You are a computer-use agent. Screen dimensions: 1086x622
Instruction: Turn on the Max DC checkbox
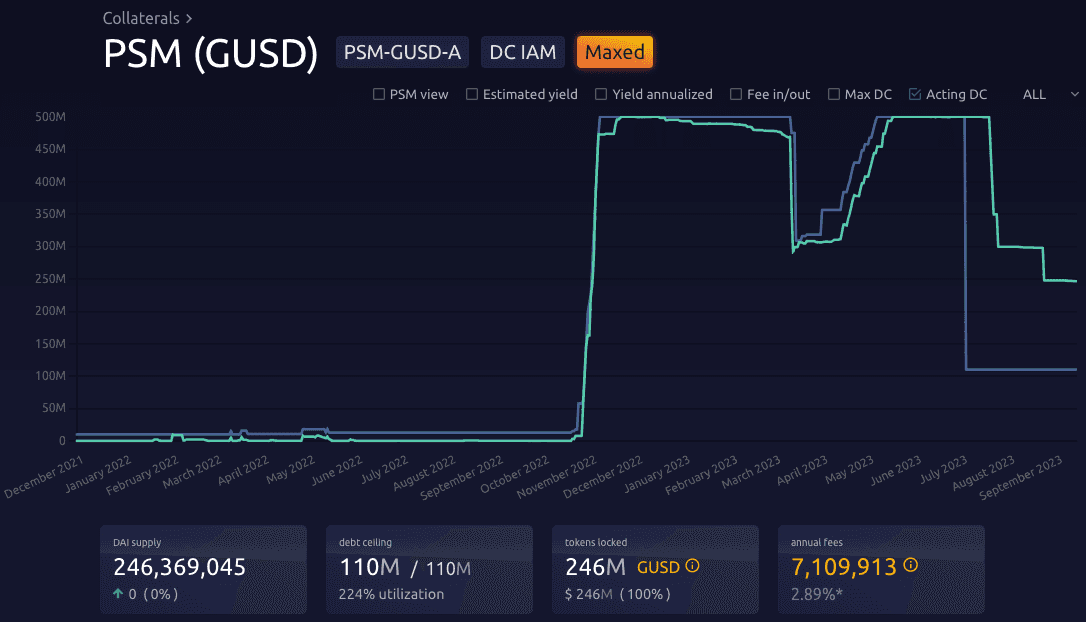coord(833,94)
